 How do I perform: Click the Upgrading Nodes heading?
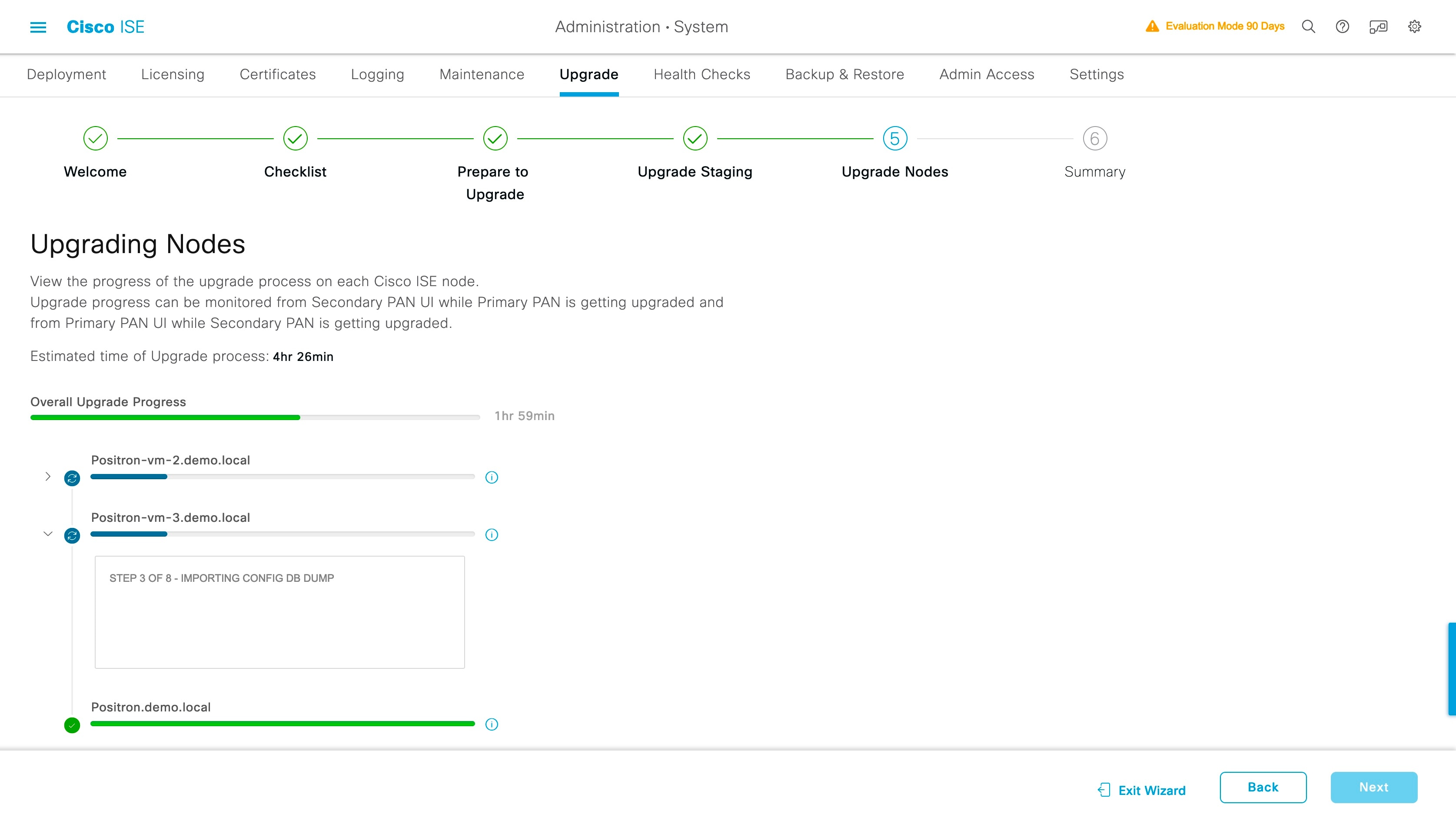point(138,244)
